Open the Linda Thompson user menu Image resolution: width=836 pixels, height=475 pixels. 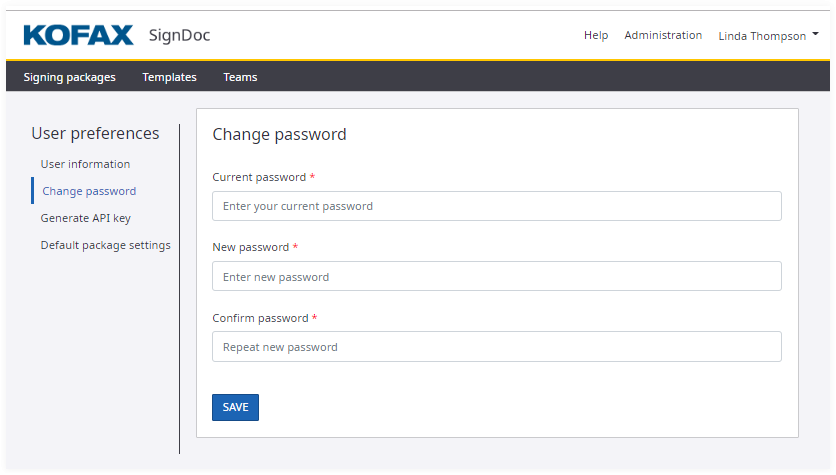762,36
